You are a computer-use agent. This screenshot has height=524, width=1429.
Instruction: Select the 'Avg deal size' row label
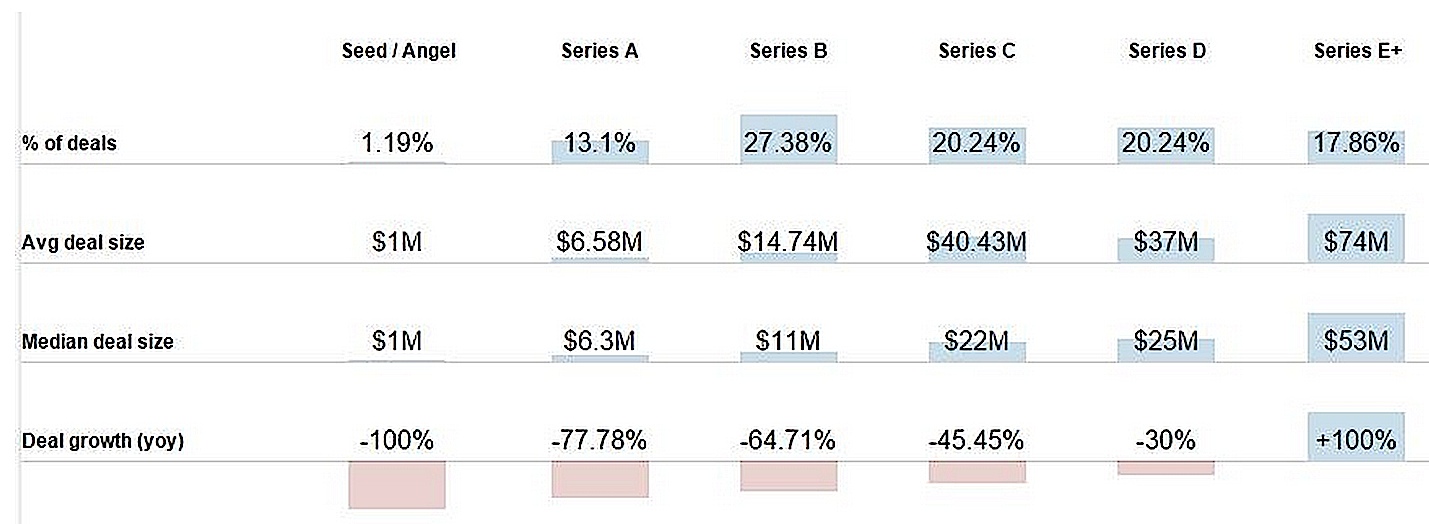coord(83,243)
